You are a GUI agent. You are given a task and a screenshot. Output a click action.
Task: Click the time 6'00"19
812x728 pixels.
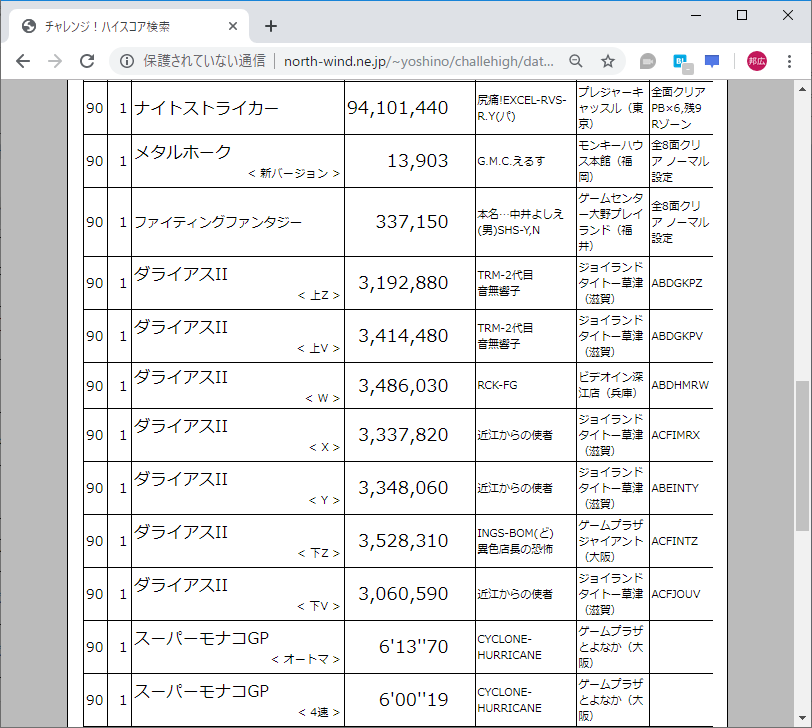point(413,700)
